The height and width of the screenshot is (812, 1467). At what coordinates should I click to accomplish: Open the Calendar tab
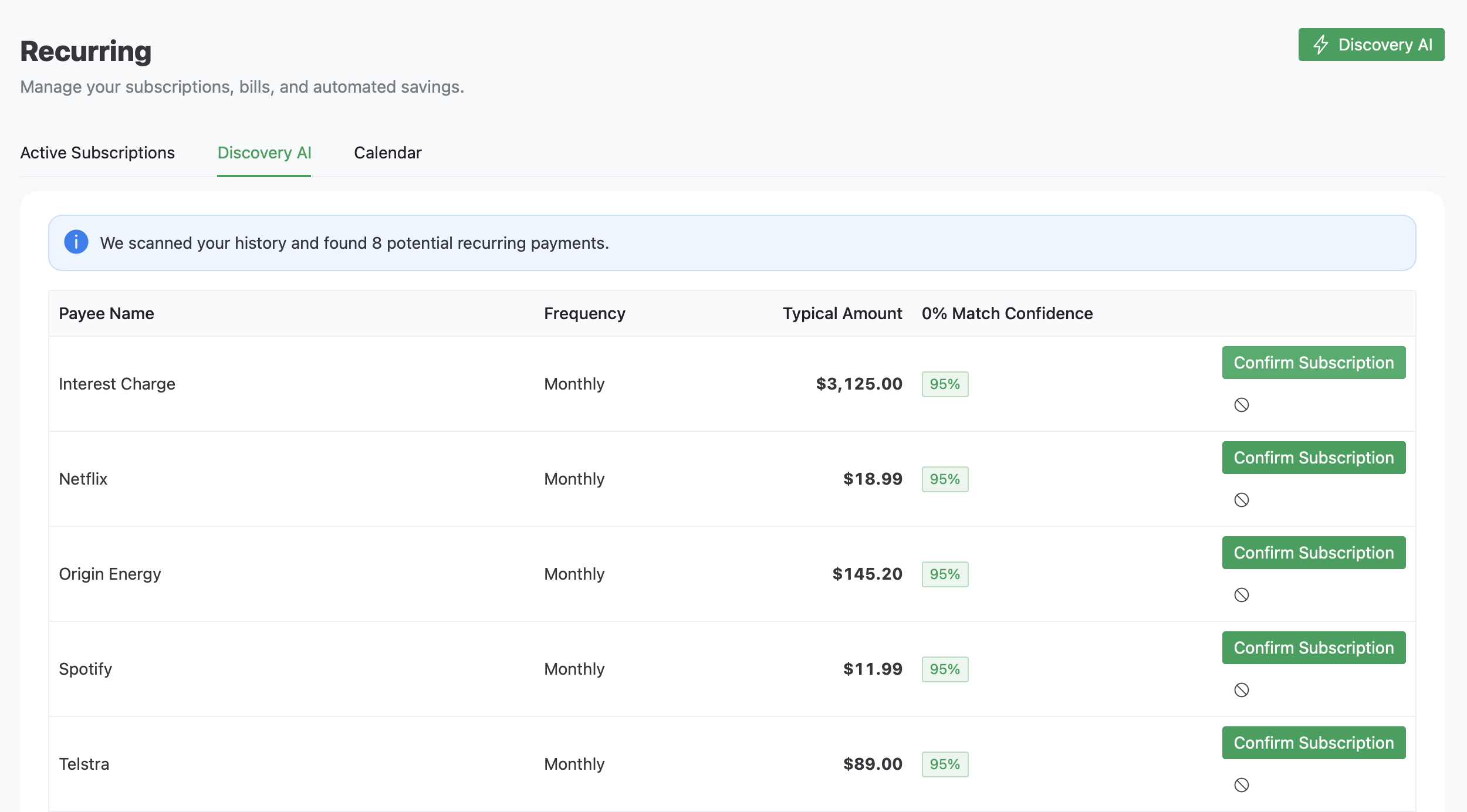[x=387, y=153]
